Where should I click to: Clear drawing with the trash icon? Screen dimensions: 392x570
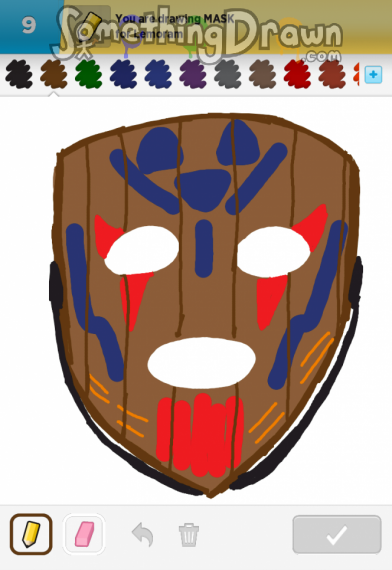click(189, 534)
